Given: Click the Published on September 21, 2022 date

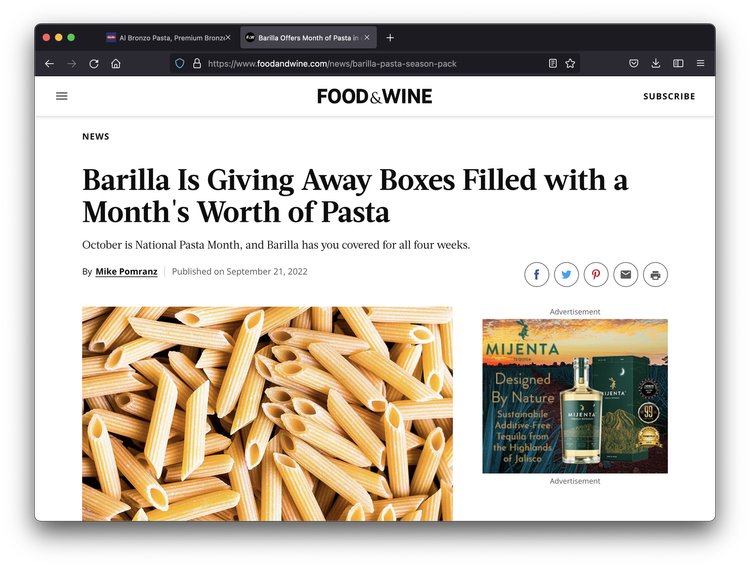Looking at the screenshot, I should pos(240,272).
